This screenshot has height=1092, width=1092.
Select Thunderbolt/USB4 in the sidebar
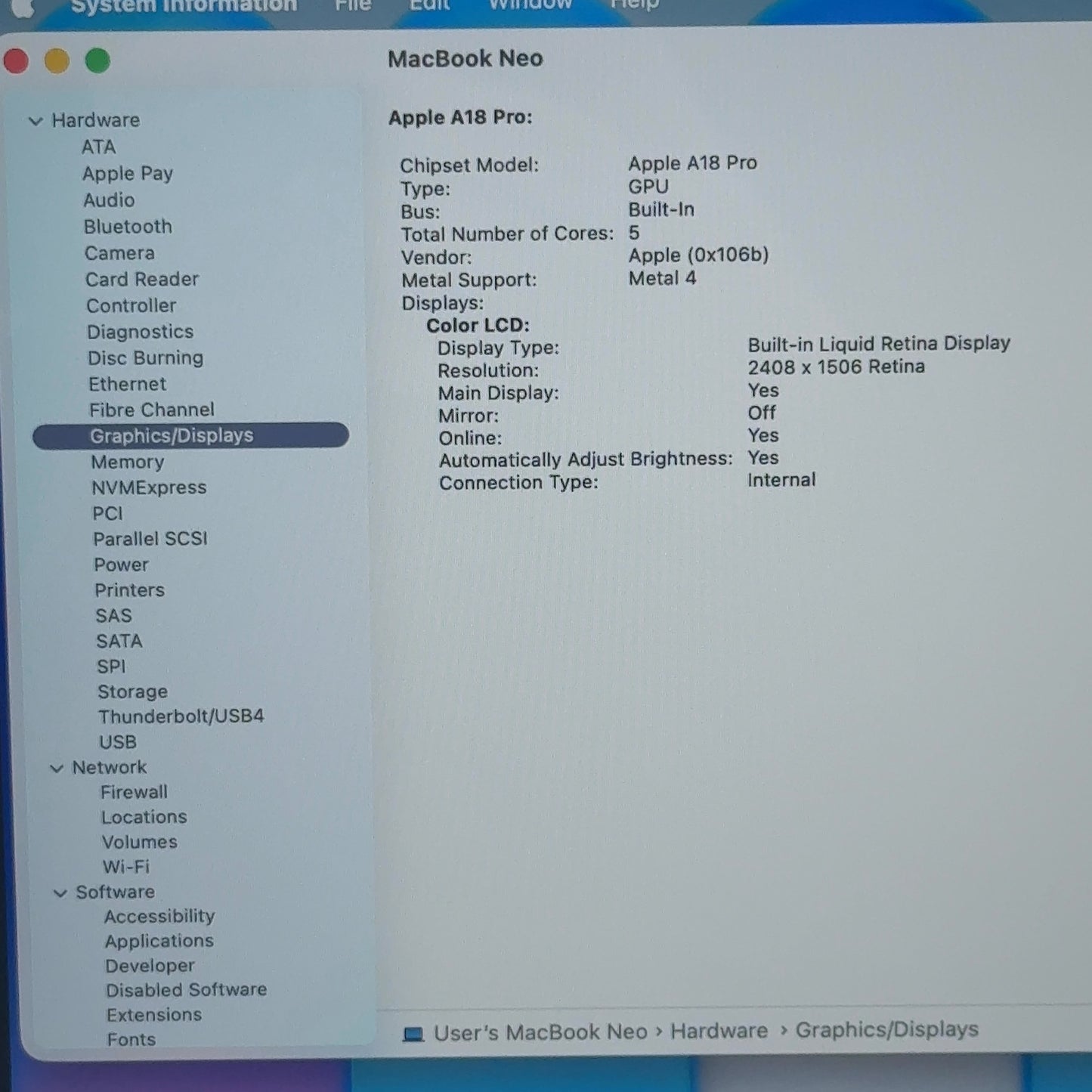(x=181, y=716)
